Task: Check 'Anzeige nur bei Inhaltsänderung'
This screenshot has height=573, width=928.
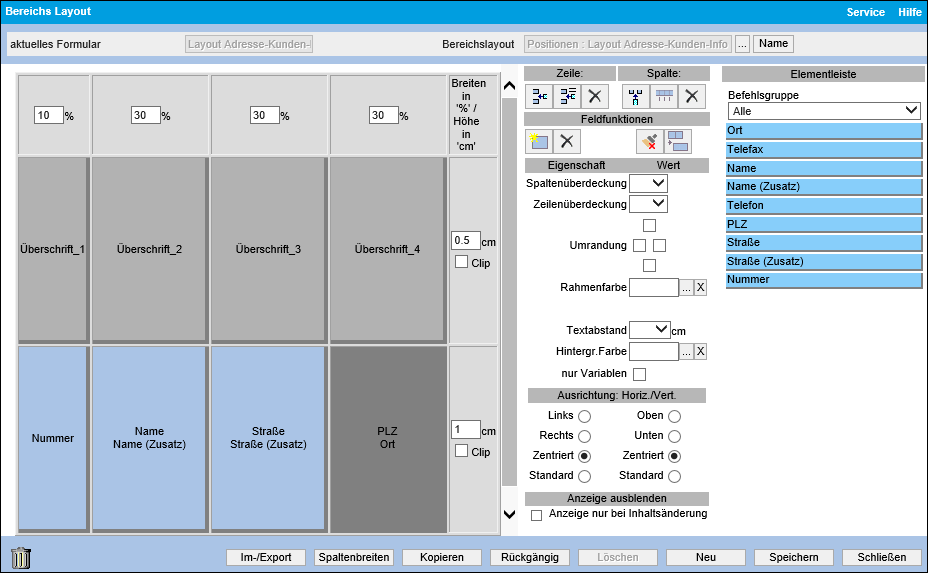Action: coord(536,515)
